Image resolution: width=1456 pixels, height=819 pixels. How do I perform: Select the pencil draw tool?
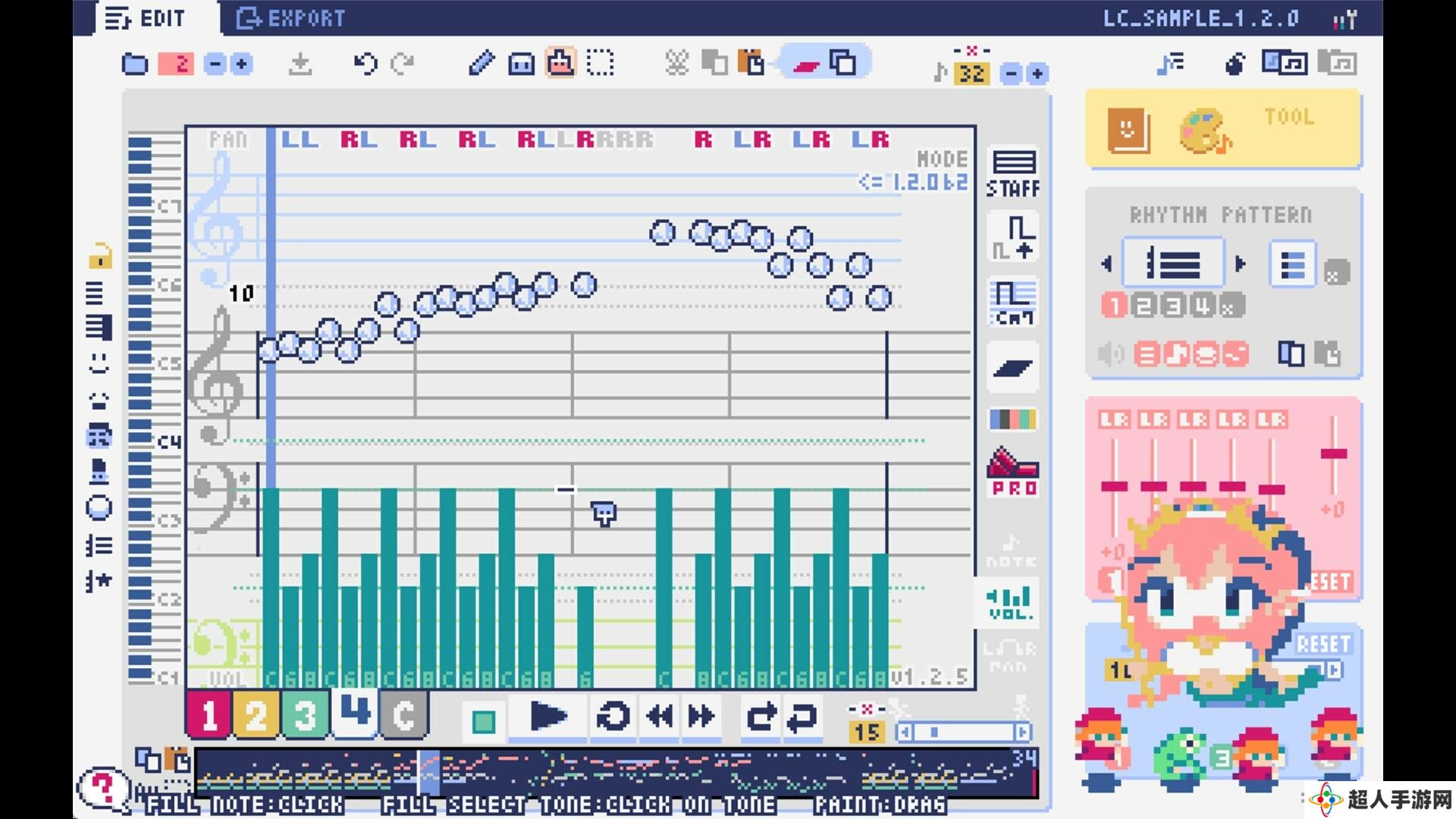point(481,63)
